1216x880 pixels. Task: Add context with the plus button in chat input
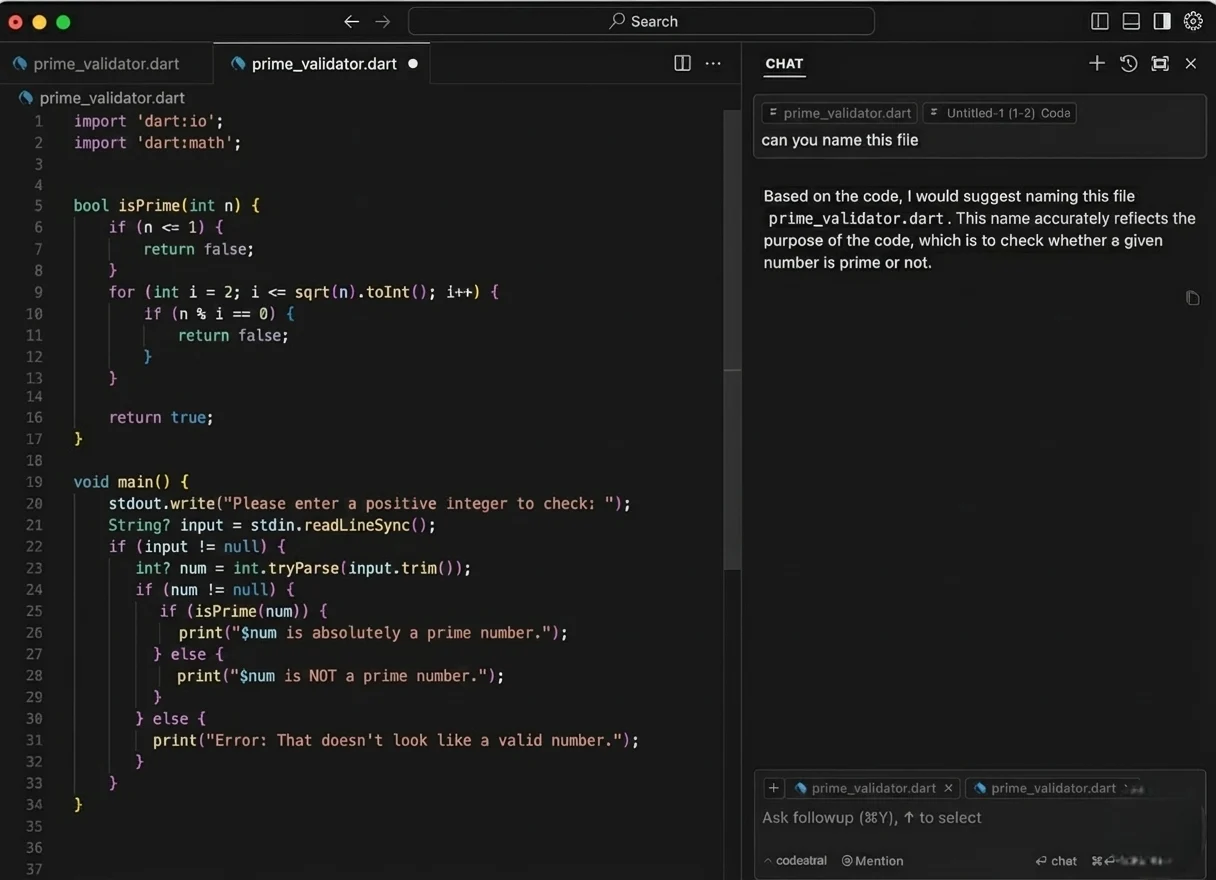(x=773, y=788)
